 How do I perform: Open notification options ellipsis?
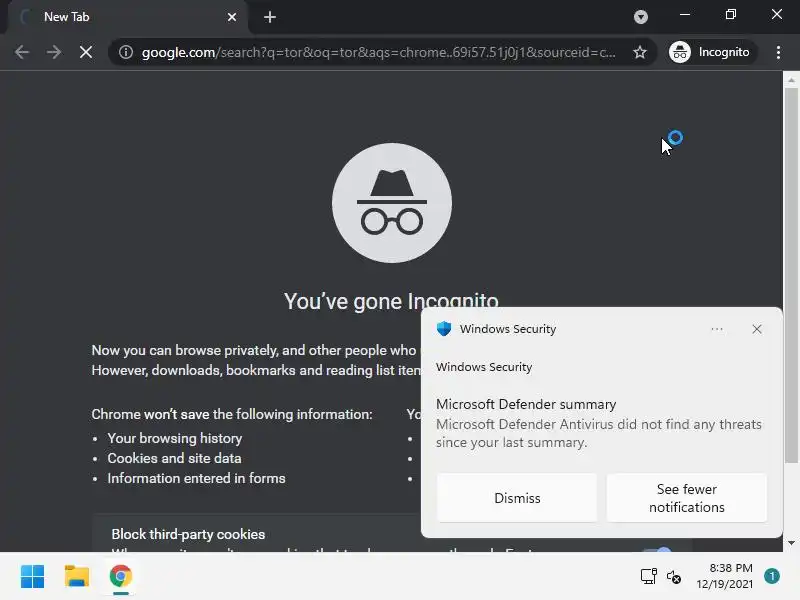(x=717, y=329)
